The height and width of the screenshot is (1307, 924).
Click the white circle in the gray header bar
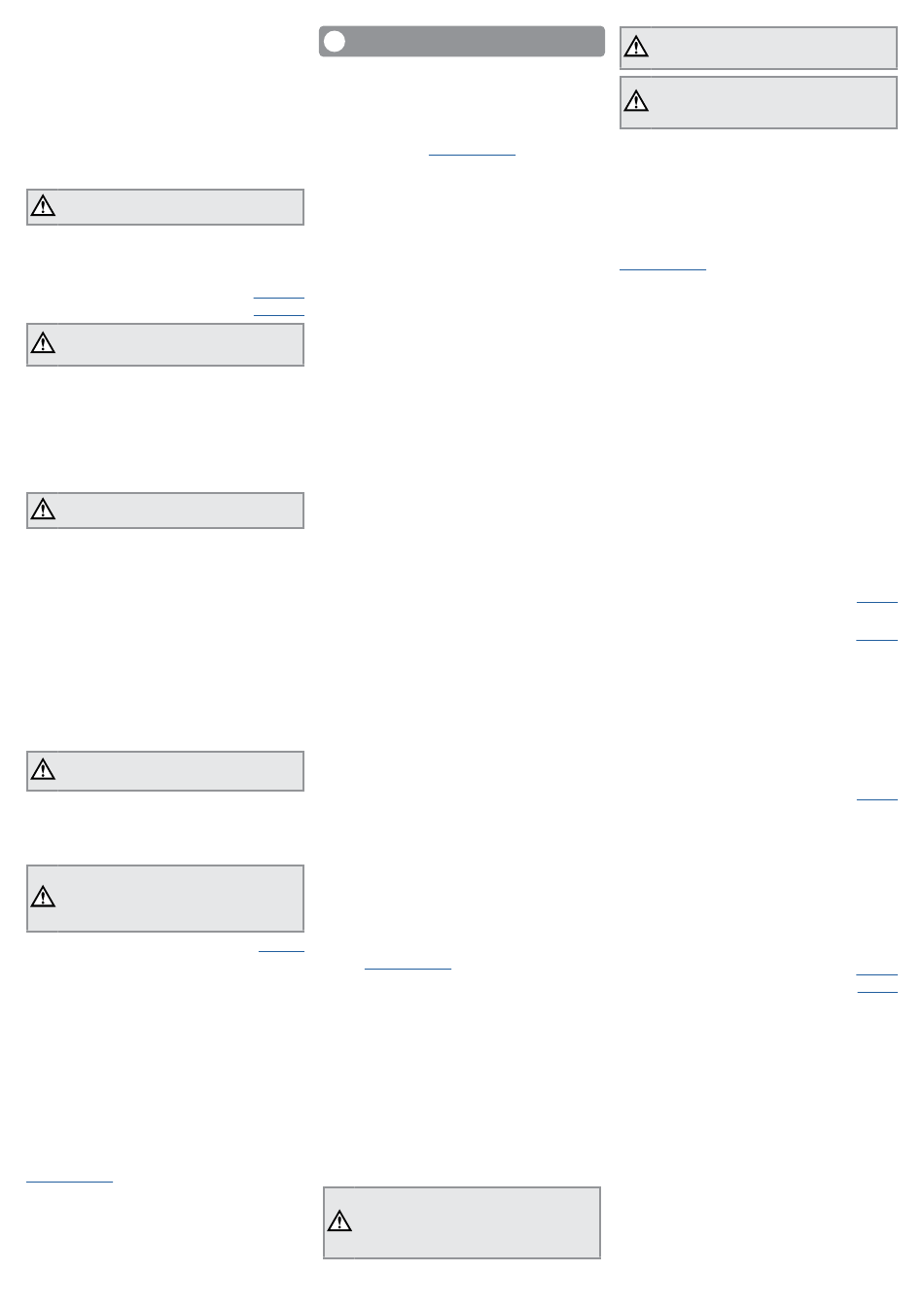[334, 41]
